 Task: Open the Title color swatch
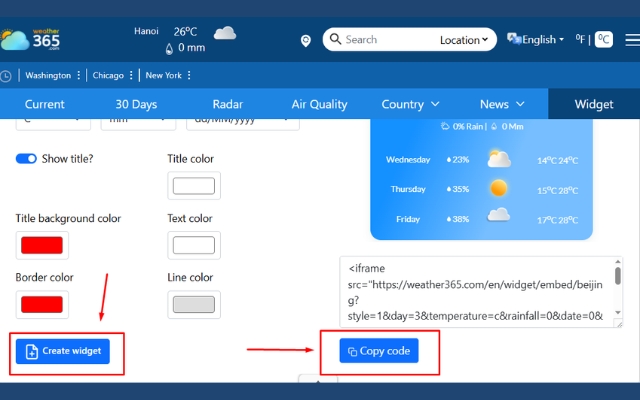[194, 186]
